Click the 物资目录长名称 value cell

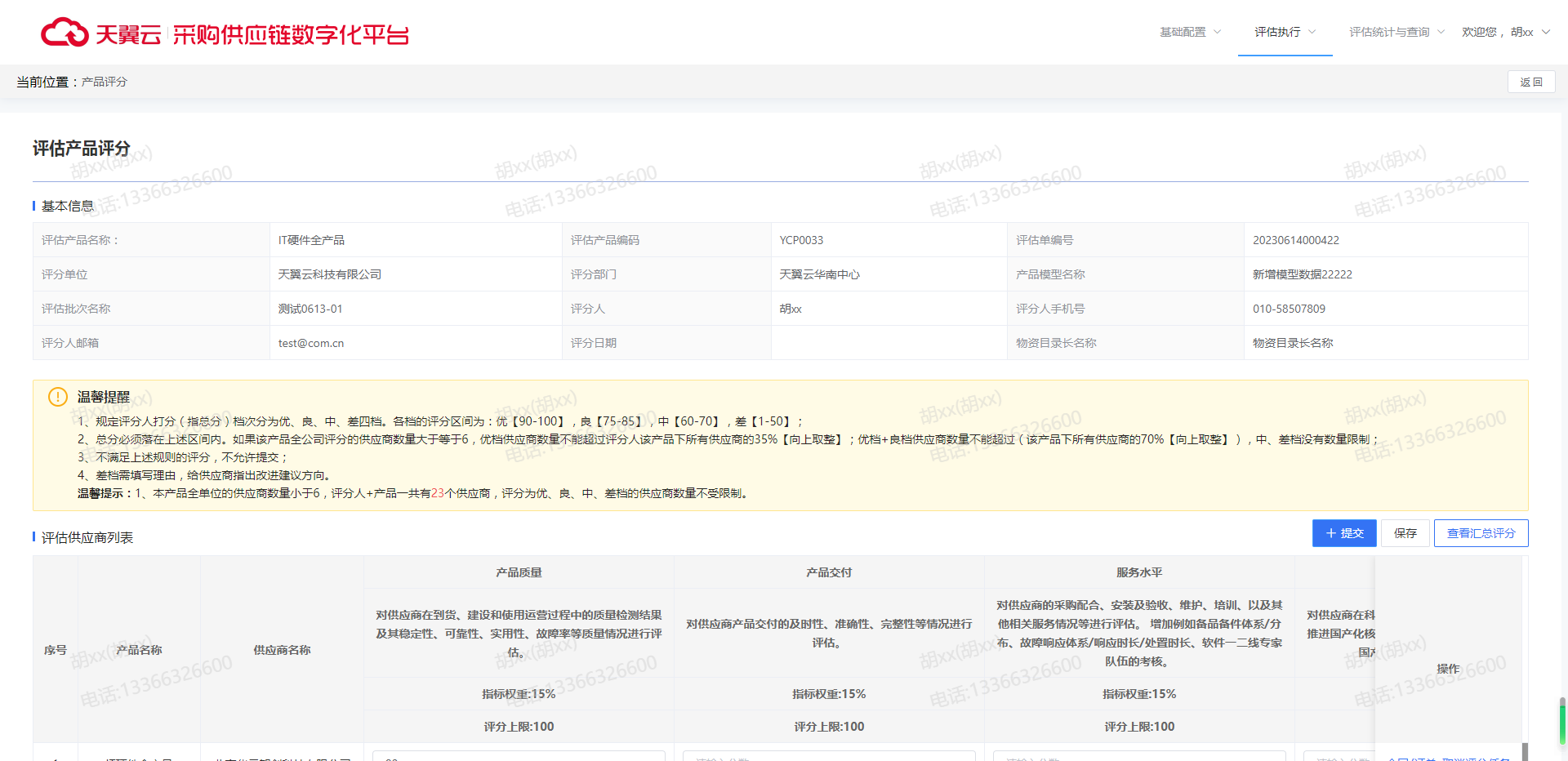tap(1386, 343)
